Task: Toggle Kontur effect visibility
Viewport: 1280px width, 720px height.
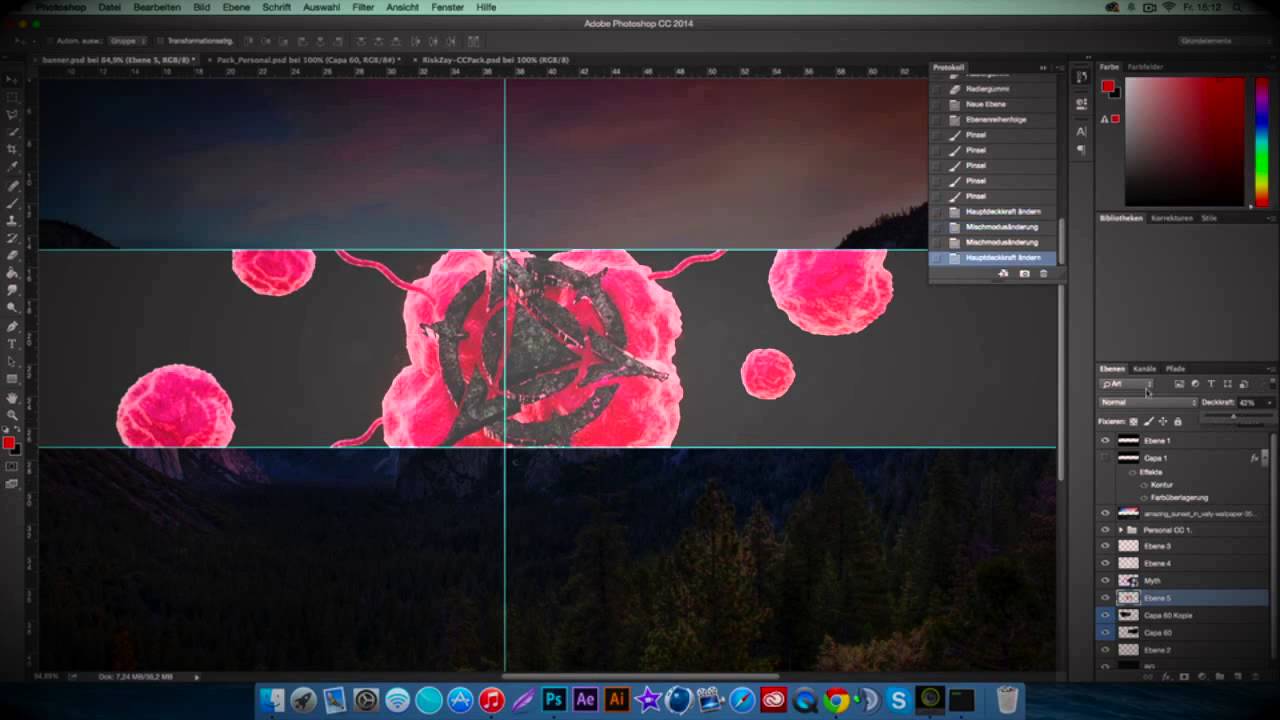Action: click(1144, 485)
